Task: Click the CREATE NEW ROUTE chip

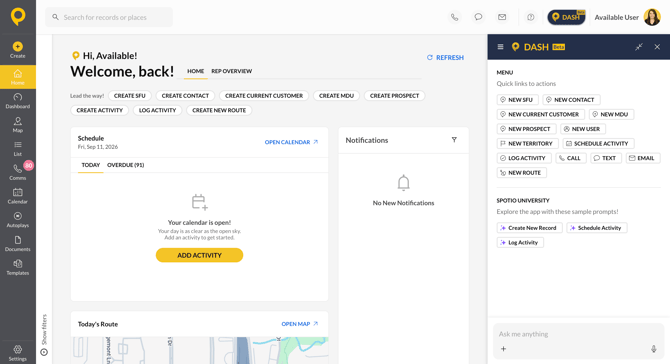Action: tap(219, 110)
